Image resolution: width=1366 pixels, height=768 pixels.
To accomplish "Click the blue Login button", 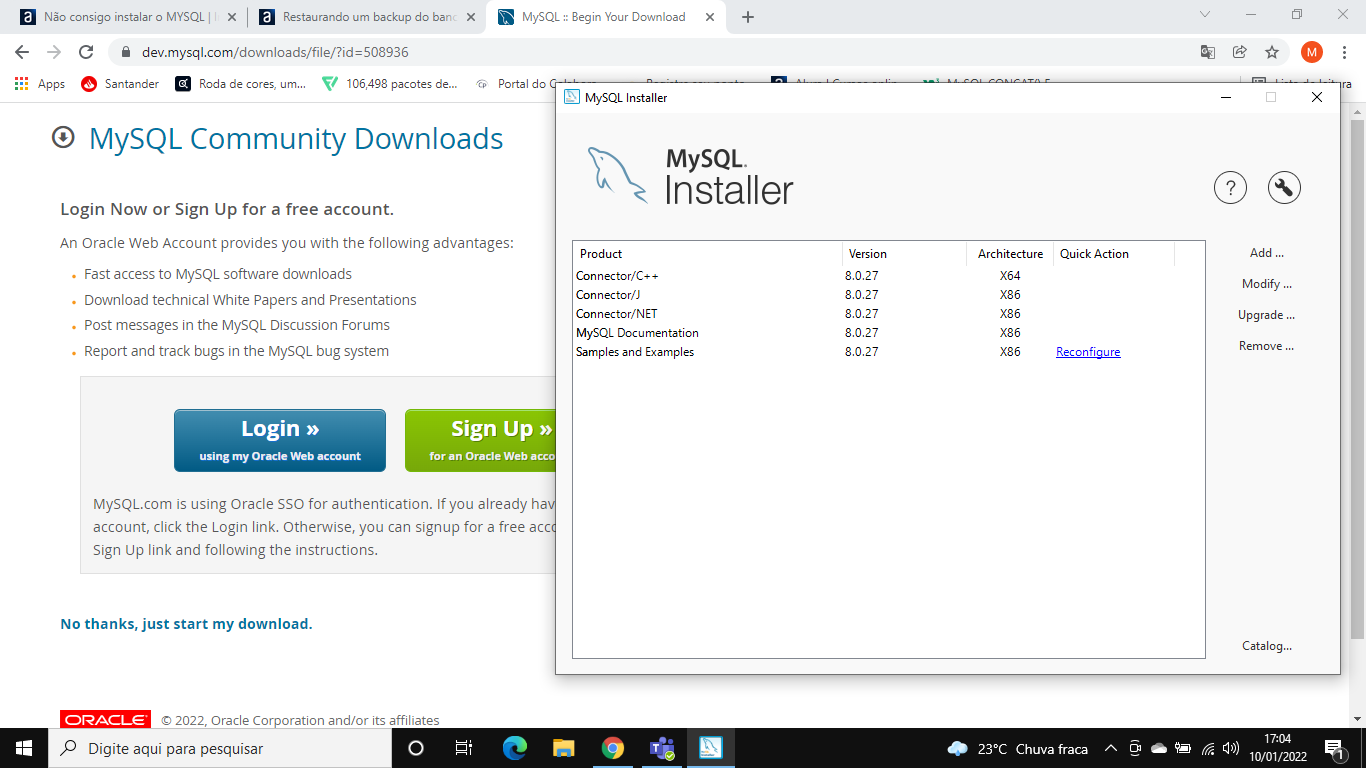I will click(x=280, y=440).
